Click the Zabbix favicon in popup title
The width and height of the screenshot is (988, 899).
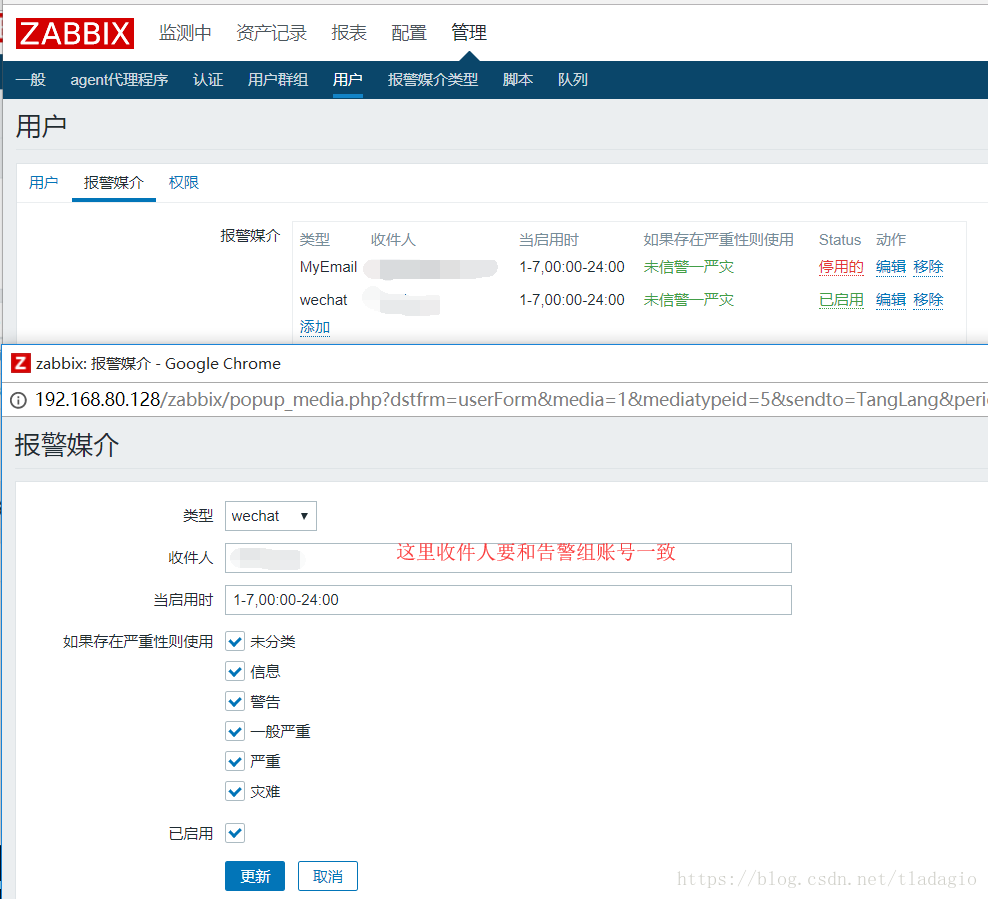(x=20, y=364)
